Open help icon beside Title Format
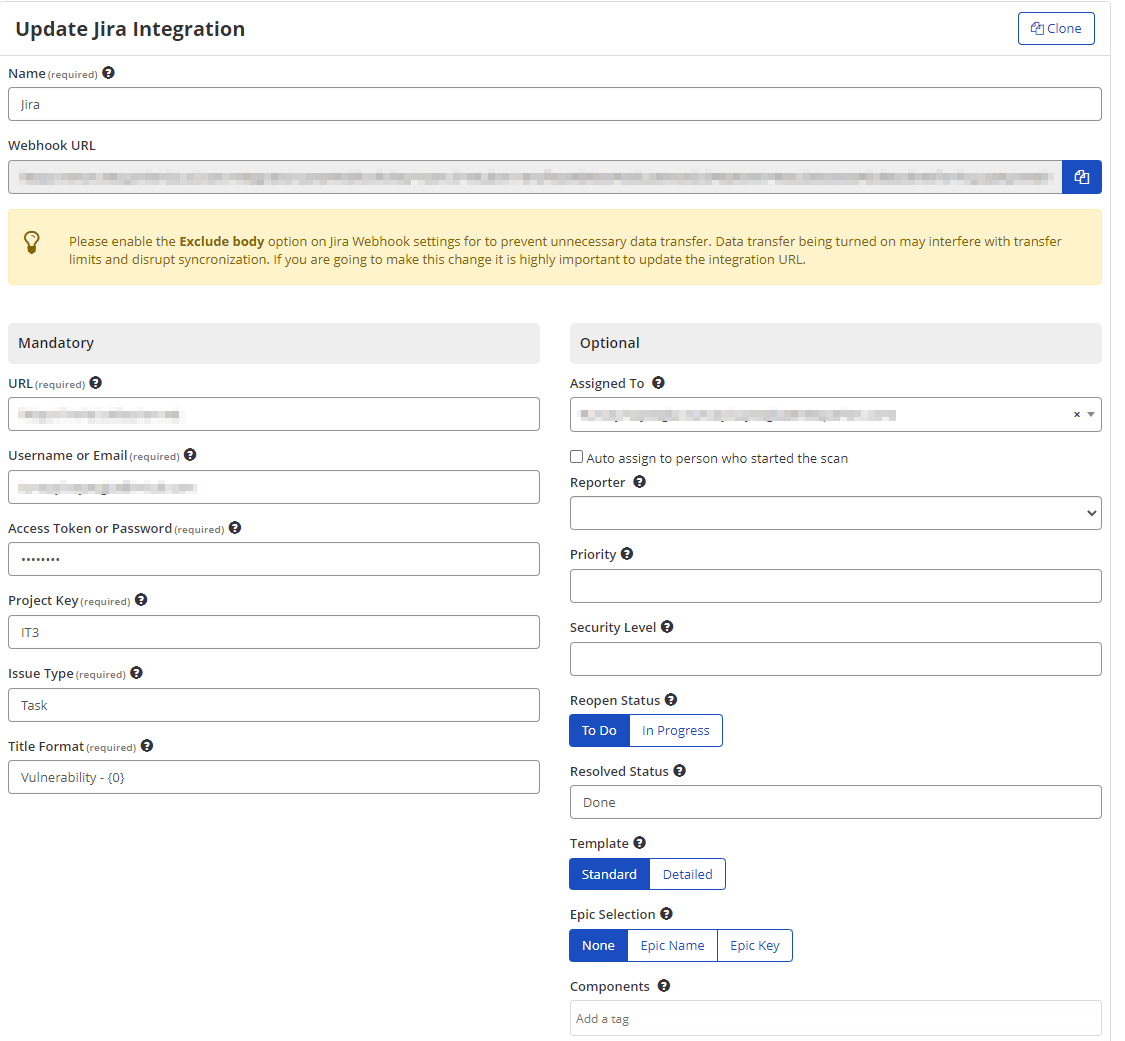The height and width of the screenshot is (1041, 1125). coord(147,746)
